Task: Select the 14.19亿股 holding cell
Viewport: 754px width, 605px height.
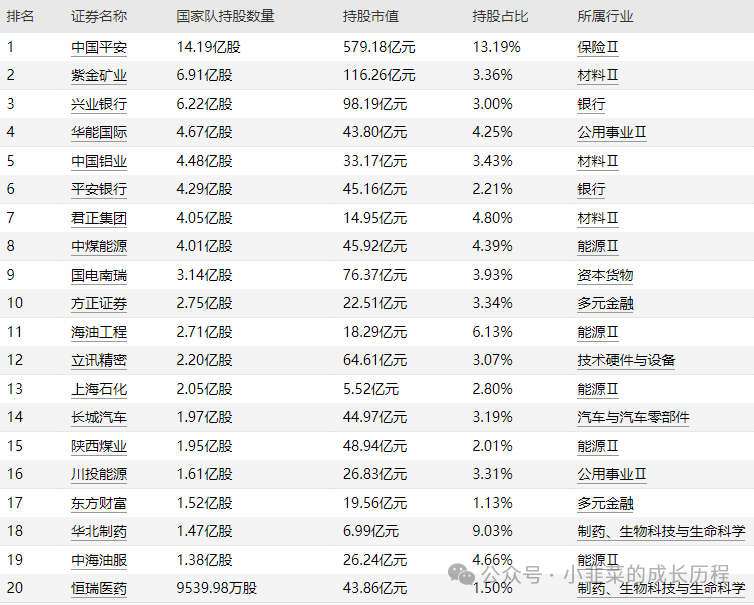Action: tap(208, 47)
